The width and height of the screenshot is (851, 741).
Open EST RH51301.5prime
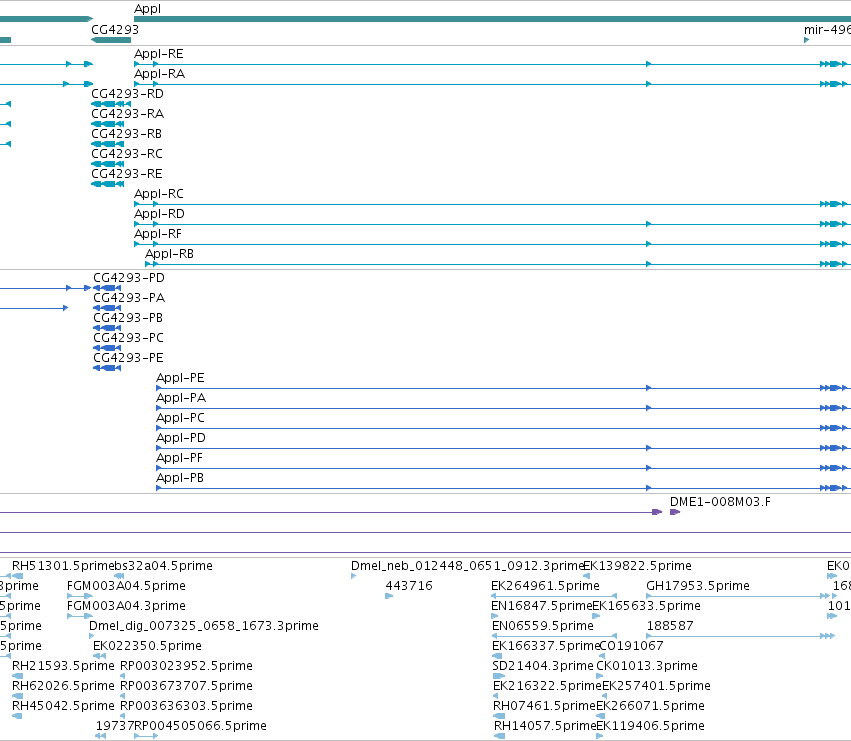[62, 566]
